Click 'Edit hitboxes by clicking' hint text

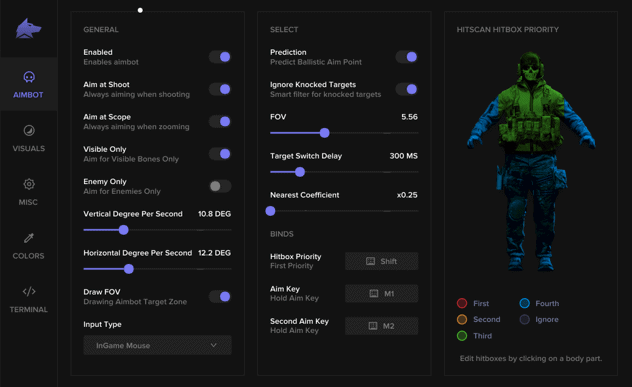pyautogui.click(x=531, y=358)
